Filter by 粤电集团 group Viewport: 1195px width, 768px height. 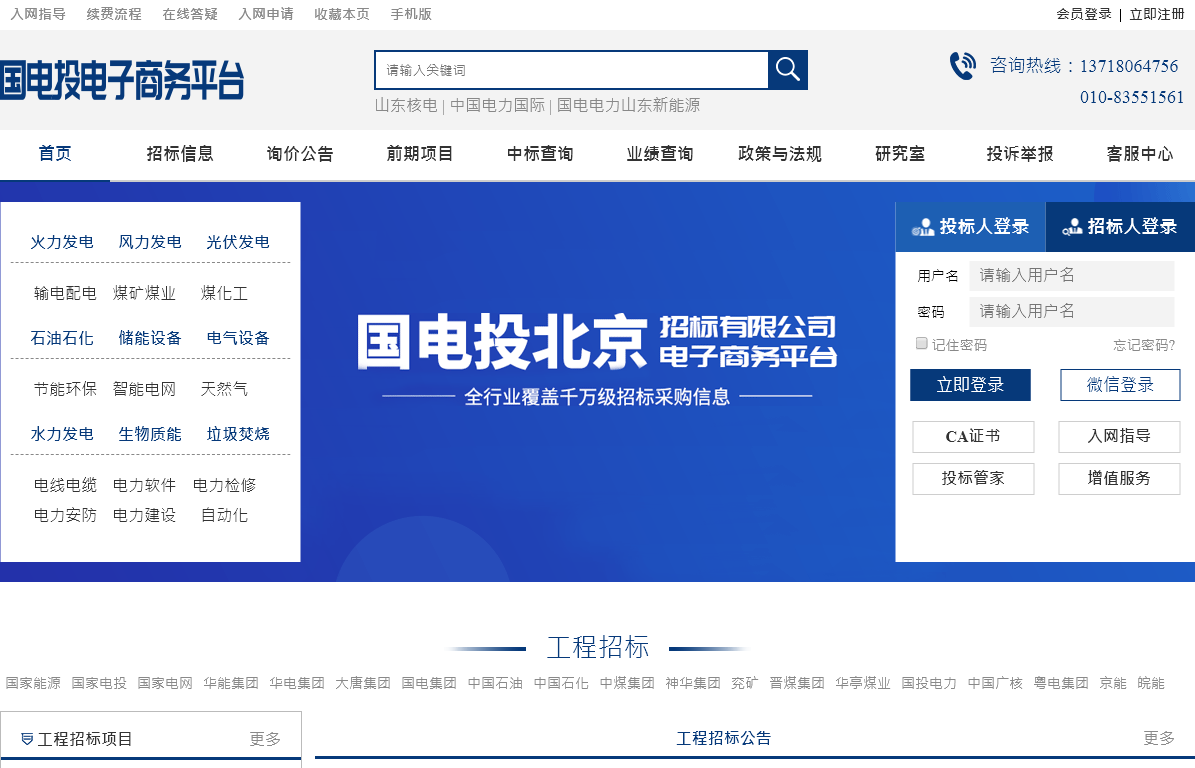pyautogui.click(x=1061, y=683)
